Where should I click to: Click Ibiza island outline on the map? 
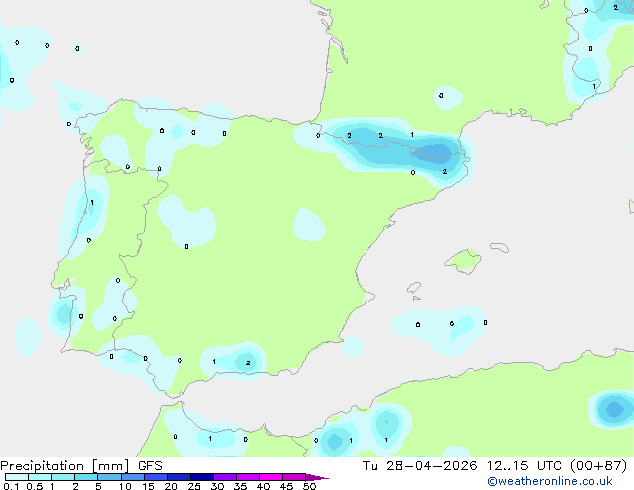tap(414, 288)
